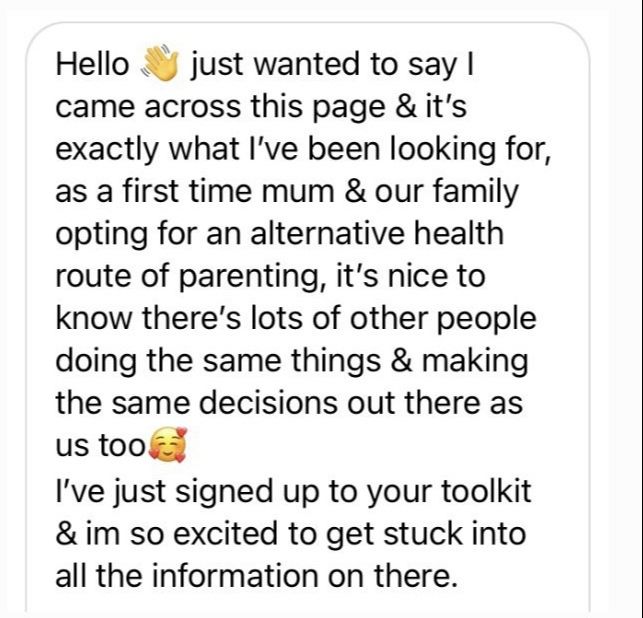Click the word "Hello" in the message
The height and width of the screenshot is (618, 643).
(x=92, y=64)
